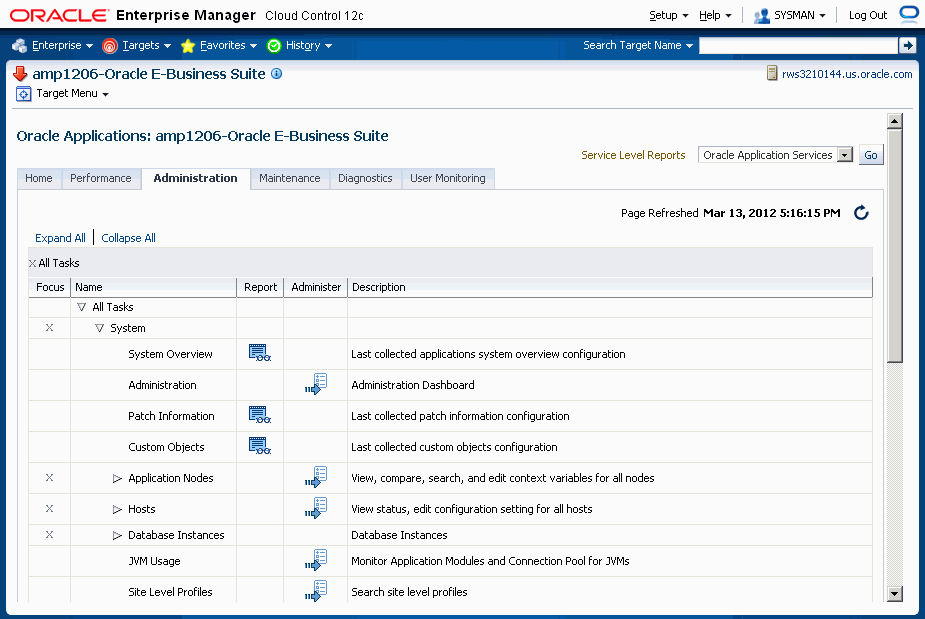The width and height of the screenshot is (925, 619).
Task: Click the search go arrow button
Action: pyautogui.click(x=907, y=45)
